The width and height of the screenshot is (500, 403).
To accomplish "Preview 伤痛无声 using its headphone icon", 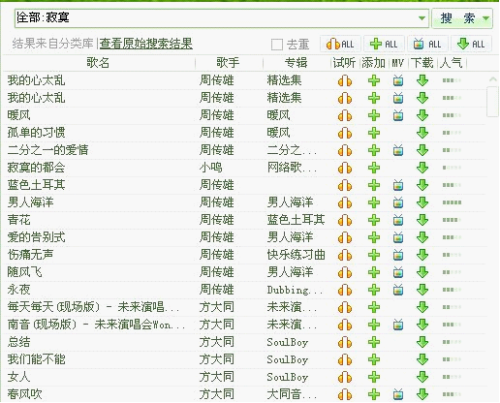I will click(345, 255).
